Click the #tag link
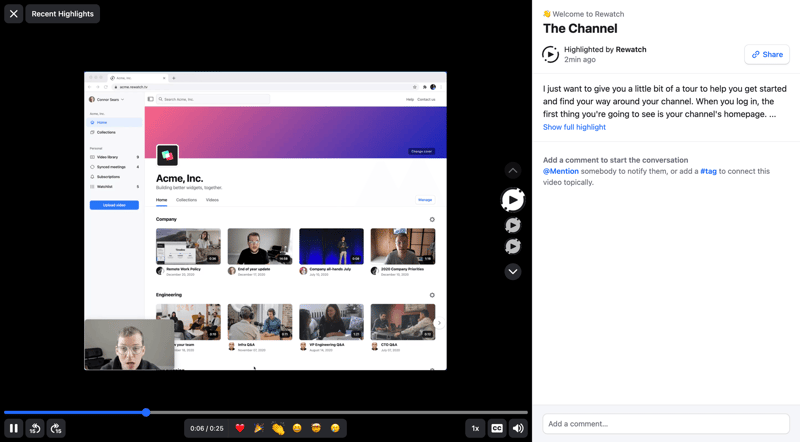Image resolution: width=800 pixels, height=442 pixels. click(x=708, y=171)
